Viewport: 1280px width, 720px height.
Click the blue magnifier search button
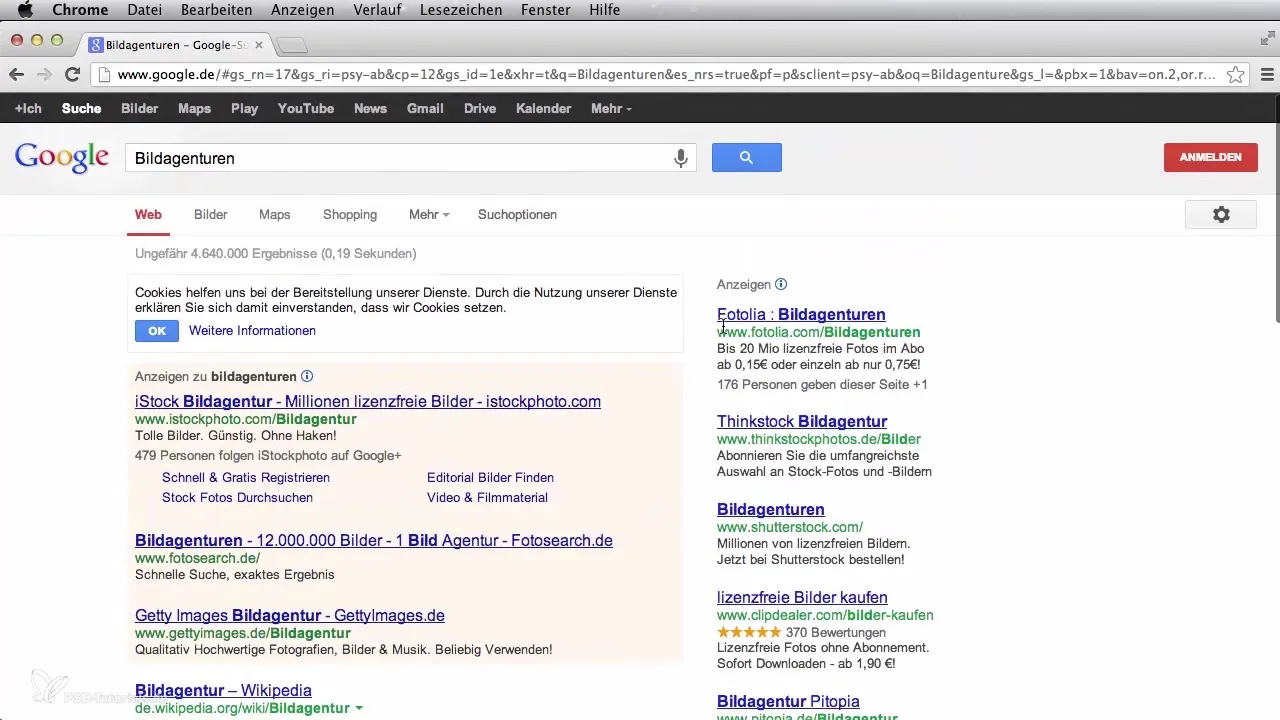(746, 158)
